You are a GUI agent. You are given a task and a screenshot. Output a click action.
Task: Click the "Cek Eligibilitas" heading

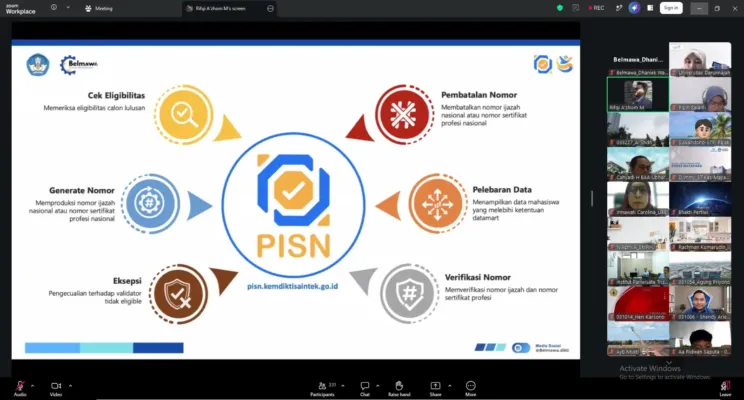[116, 95]
